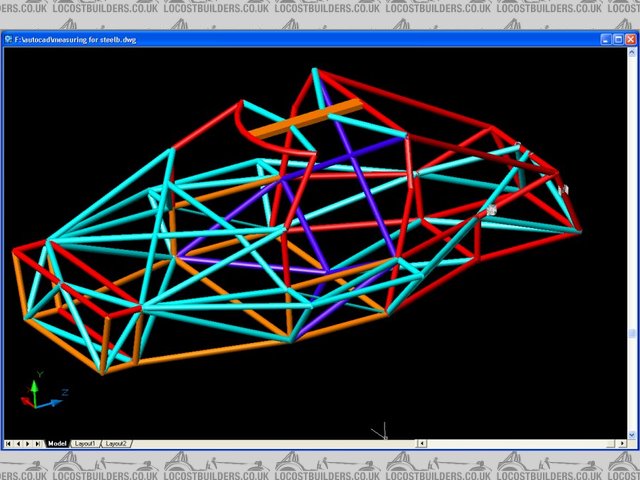Open the Layout2 tab
The width and height of the screenshot is (640, 480).
point(117,443)
